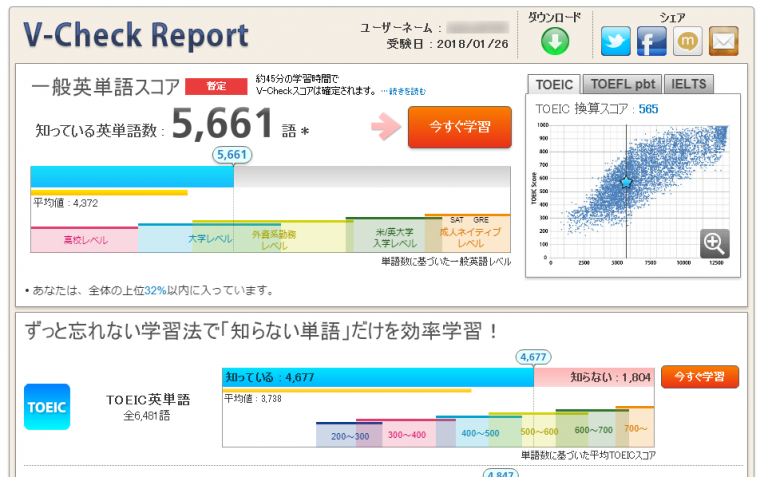Share report via Twitter icon

pos(616,41)
